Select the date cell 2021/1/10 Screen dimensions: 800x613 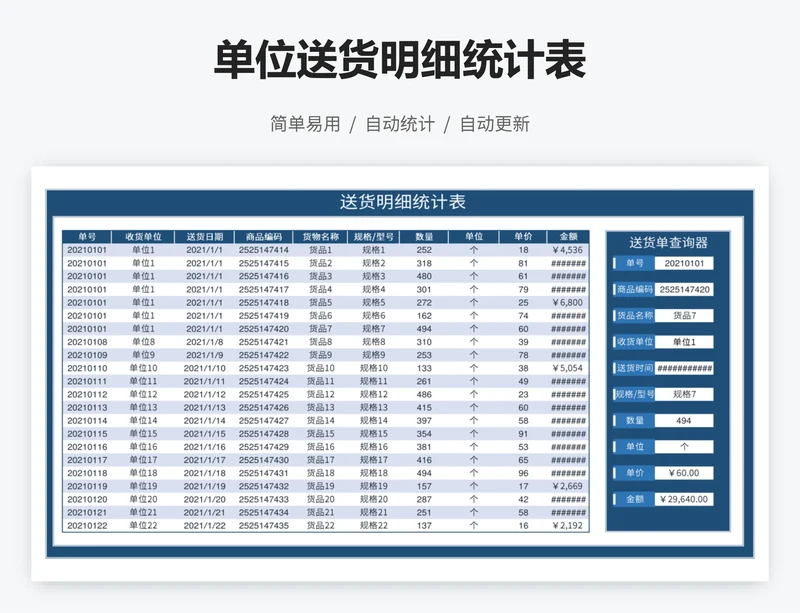point(204,368)
